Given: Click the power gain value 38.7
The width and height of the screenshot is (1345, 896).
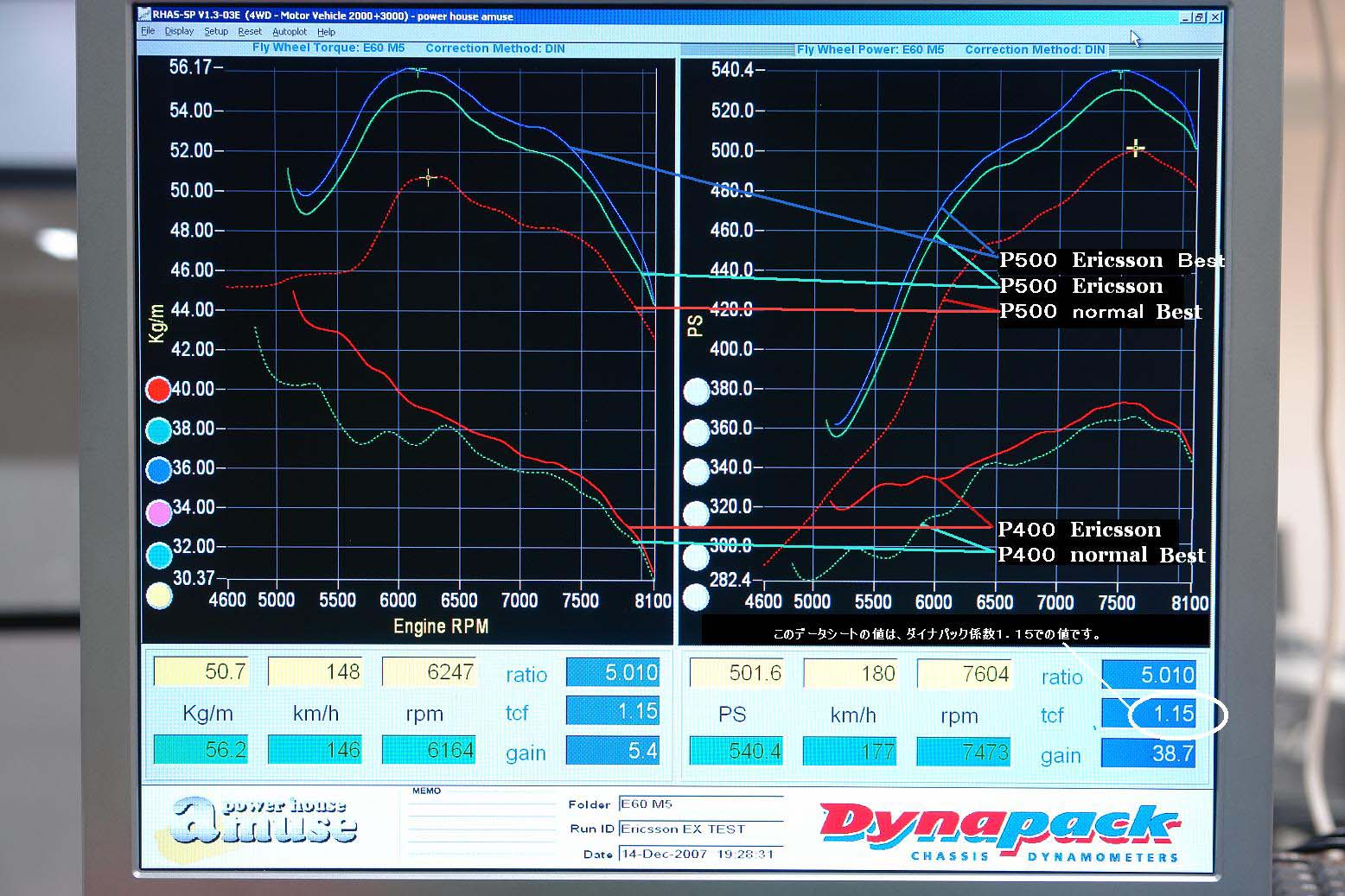Looking at the screenshot, I should [1149, 753].
